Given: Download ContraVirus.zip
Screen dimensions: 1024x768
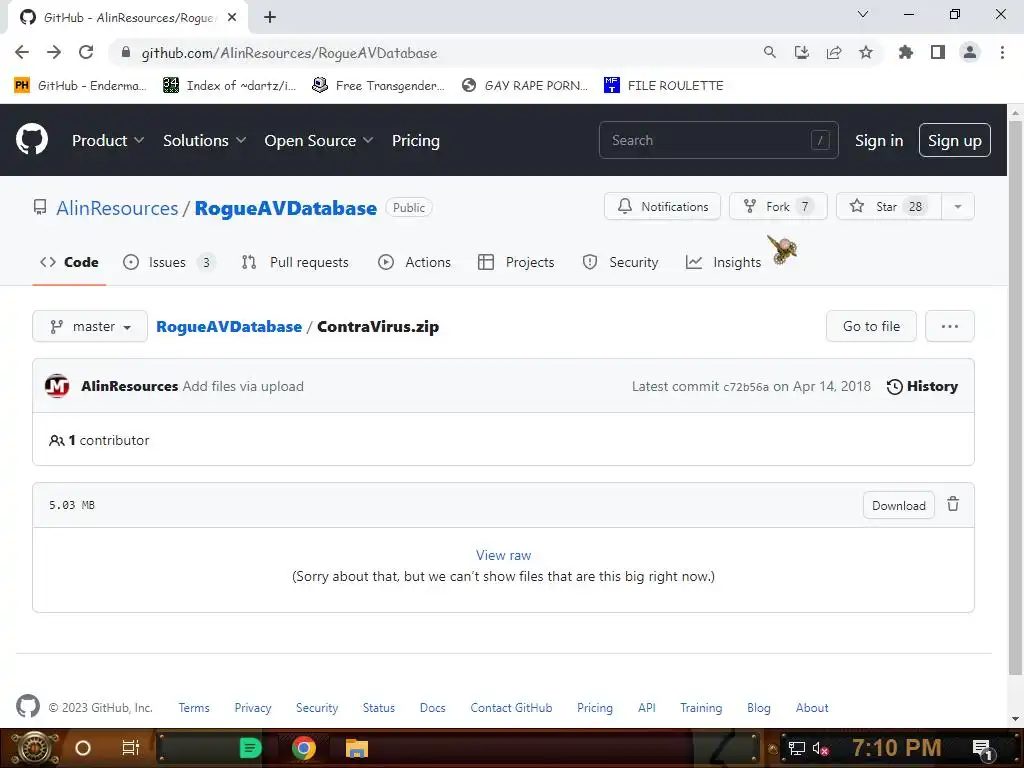Looking at the screenshot, I should pos(899,505).
